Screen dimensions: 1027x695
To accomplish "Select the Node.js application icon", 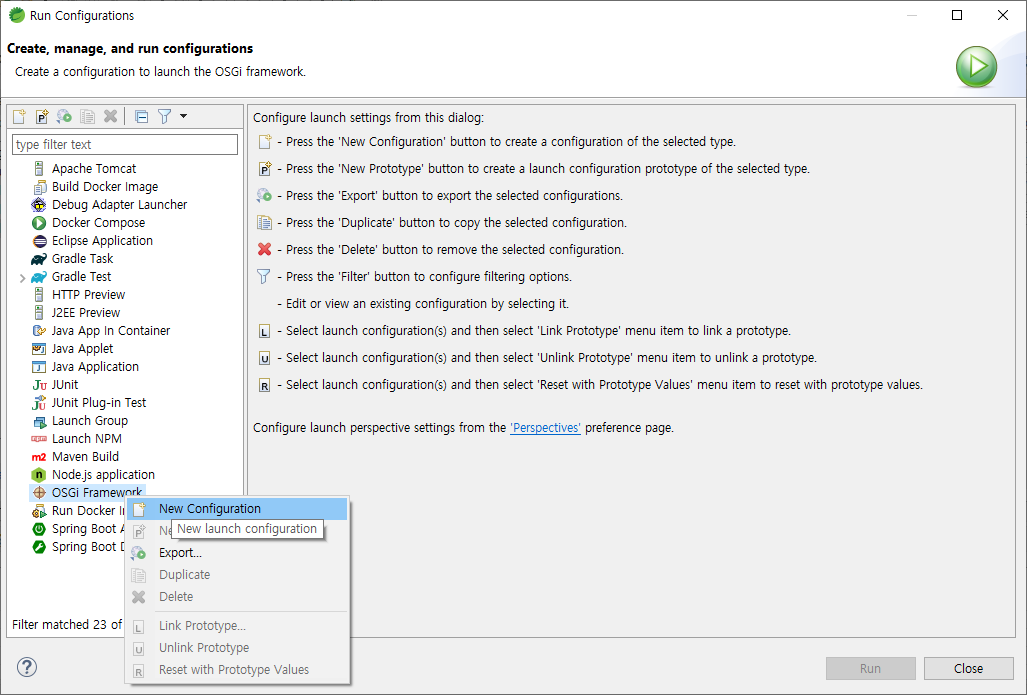I will (39, 475).
